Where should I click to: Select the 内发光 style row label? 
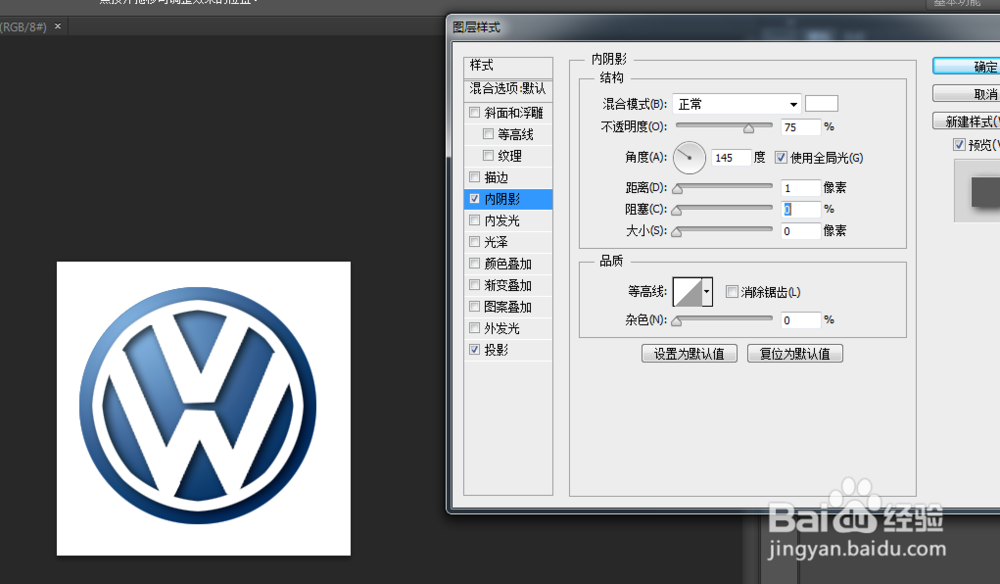pos(502,221)
